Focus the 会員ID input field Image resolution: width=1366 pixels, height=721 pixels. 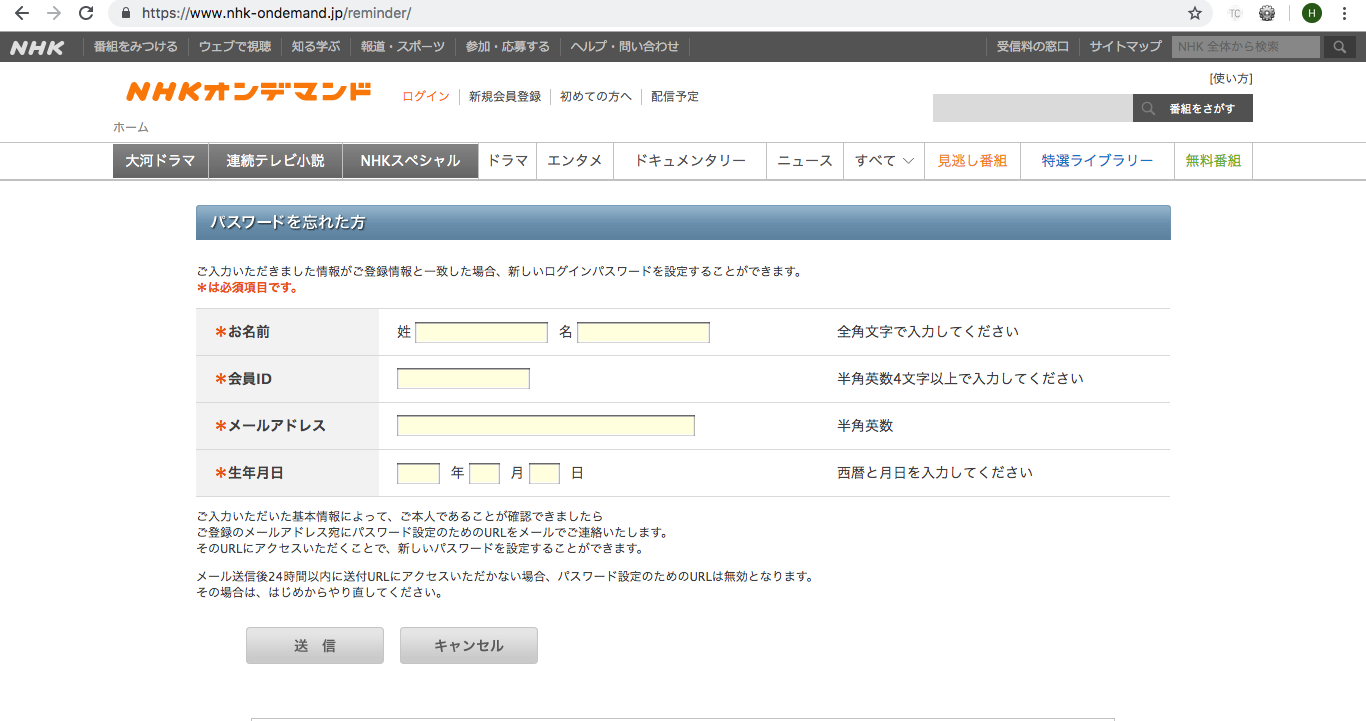[x=463, y=379]
